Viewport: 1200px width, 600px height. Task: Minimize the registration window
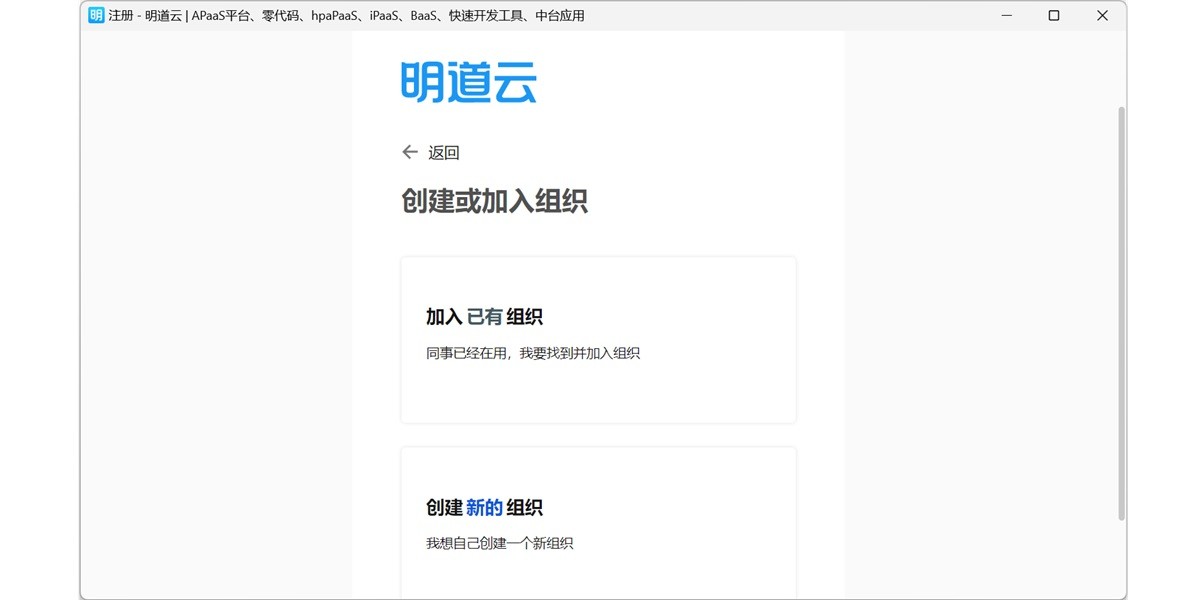click(x=1006, y=16)
